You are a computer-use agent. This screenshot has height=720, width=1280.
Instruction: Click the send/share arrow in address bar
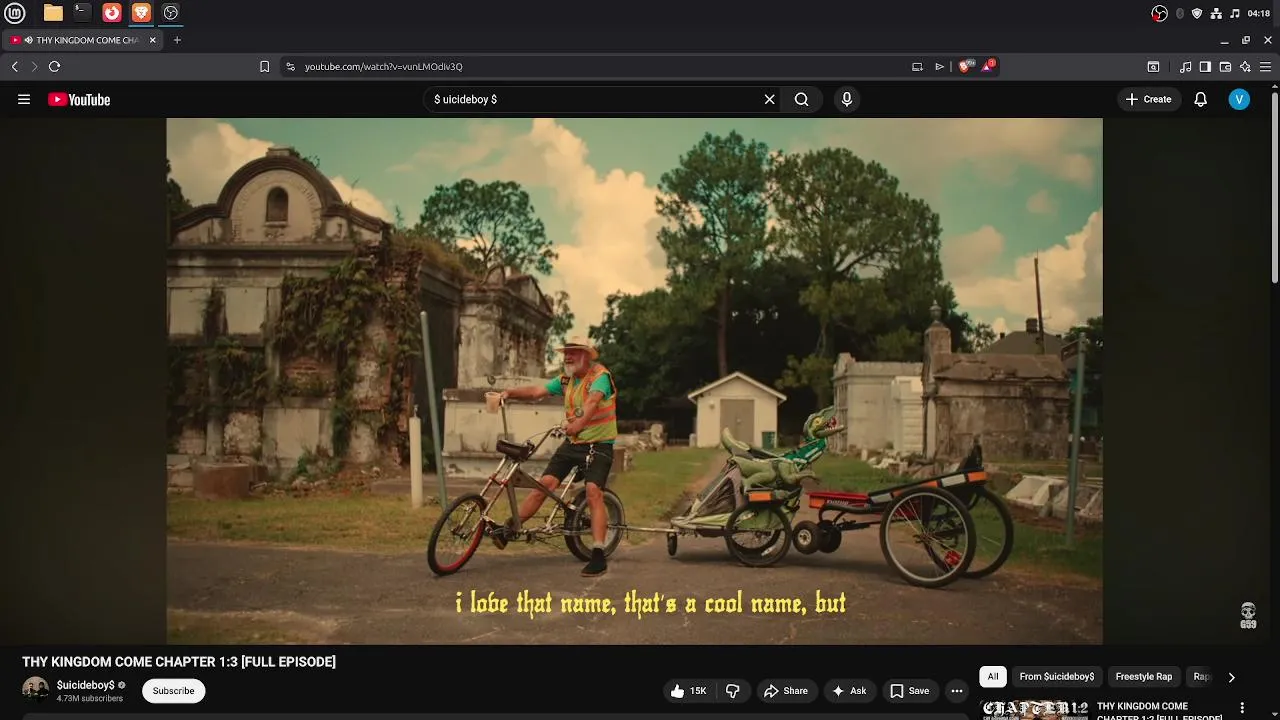[x=939, y=66]
